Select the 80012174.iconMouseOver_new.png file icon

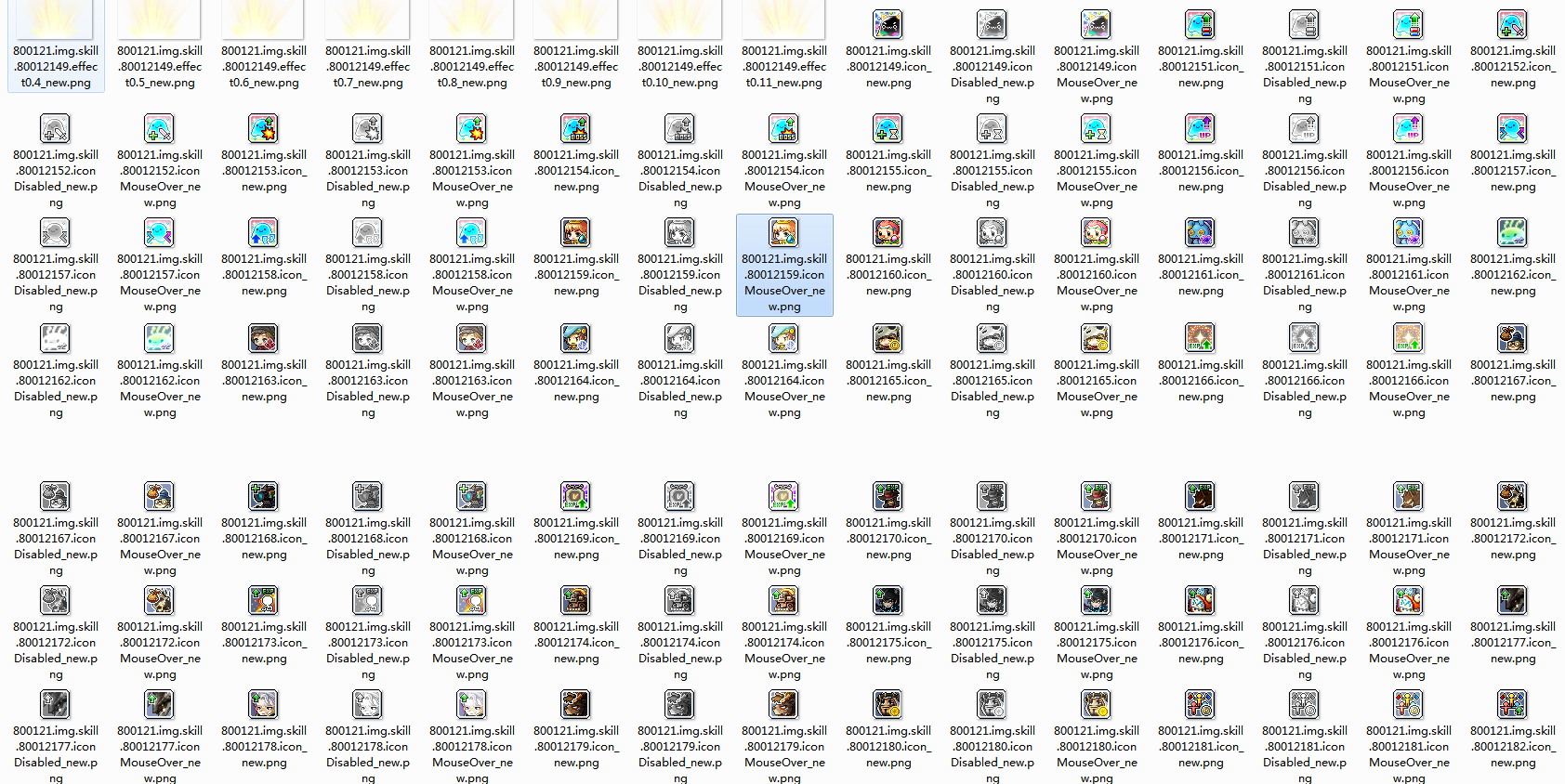coord(784,600)
